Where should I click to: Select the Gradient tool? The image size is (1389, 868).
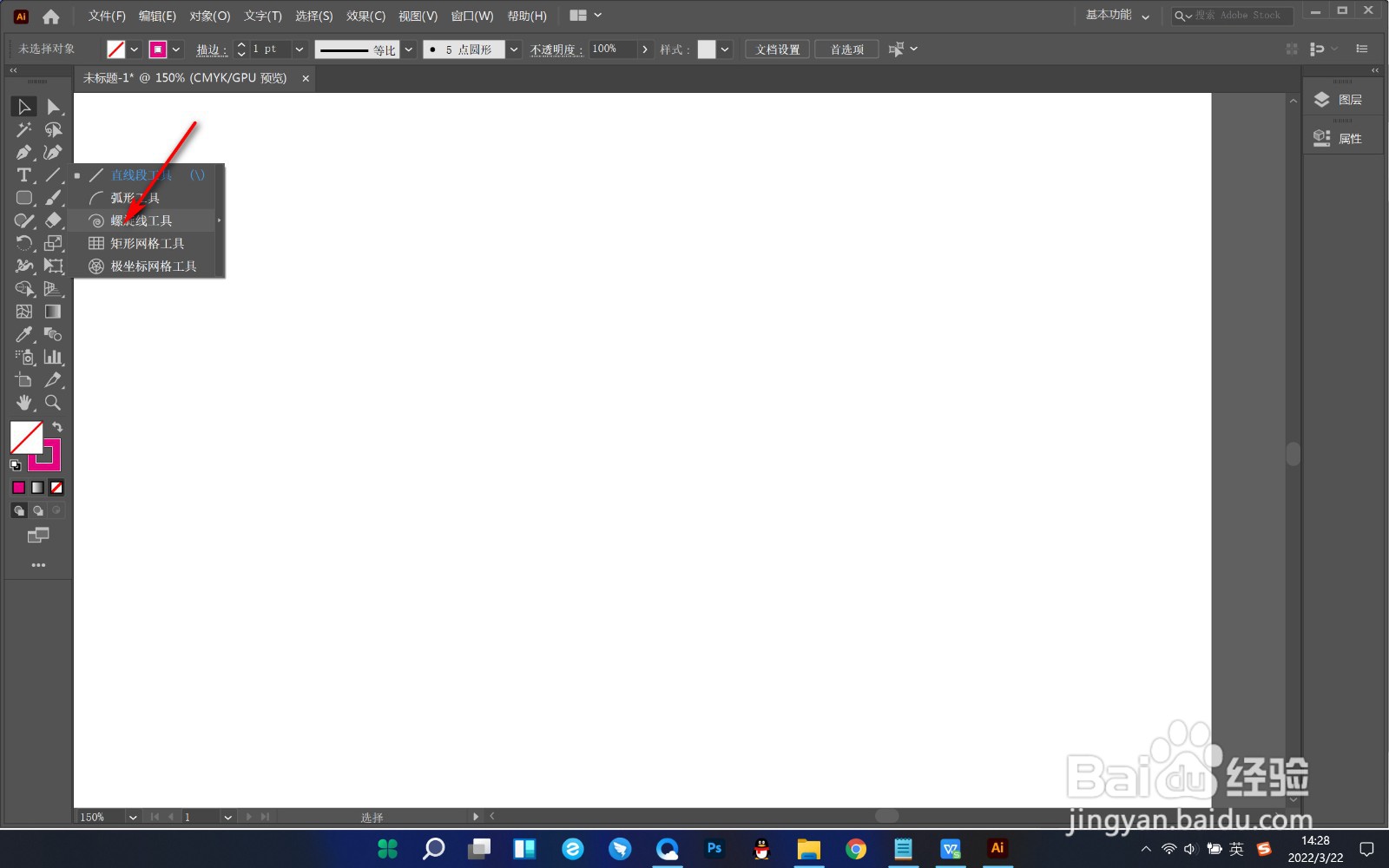pyautogui.click(x=53, y=312)
